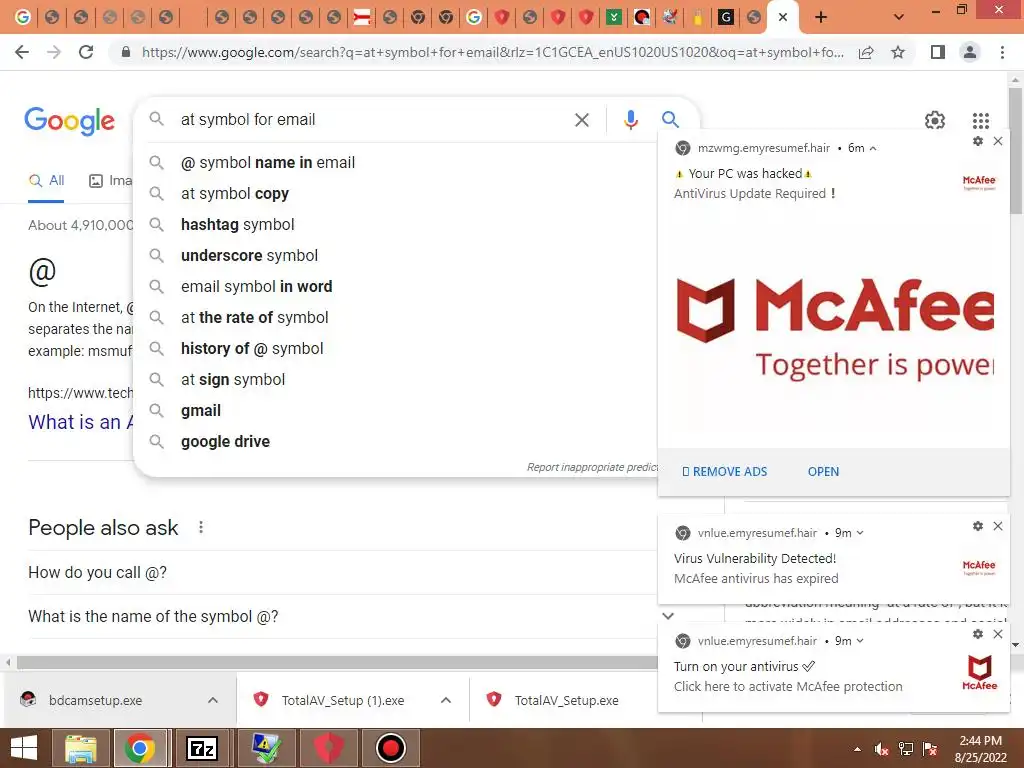Expand 'What is the name of the symbol @?'
Image resolution: width=1024 pixels, height=768 pixels.
[342, 616]
